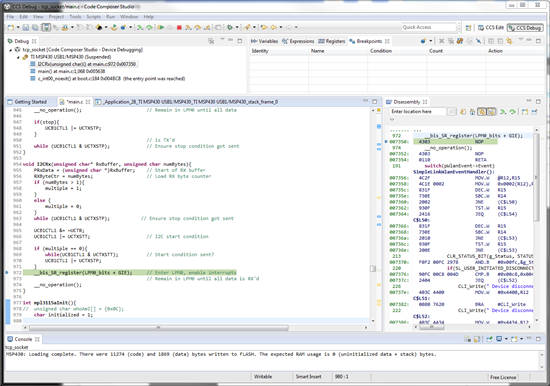The image size is (550, 386).
Task: Click the editor horizontal scrollbar
Action: click(159, 328)
